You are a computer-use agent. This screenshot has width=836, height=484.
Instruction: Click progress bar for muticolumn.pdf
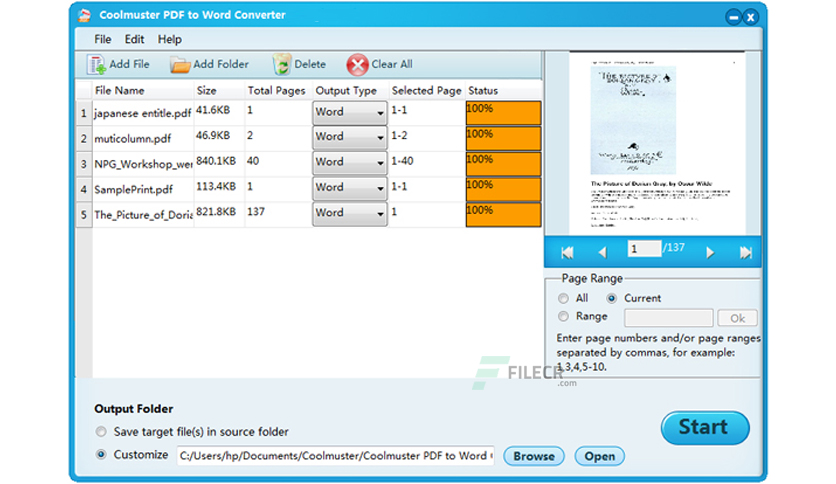[x=503, y=138]
